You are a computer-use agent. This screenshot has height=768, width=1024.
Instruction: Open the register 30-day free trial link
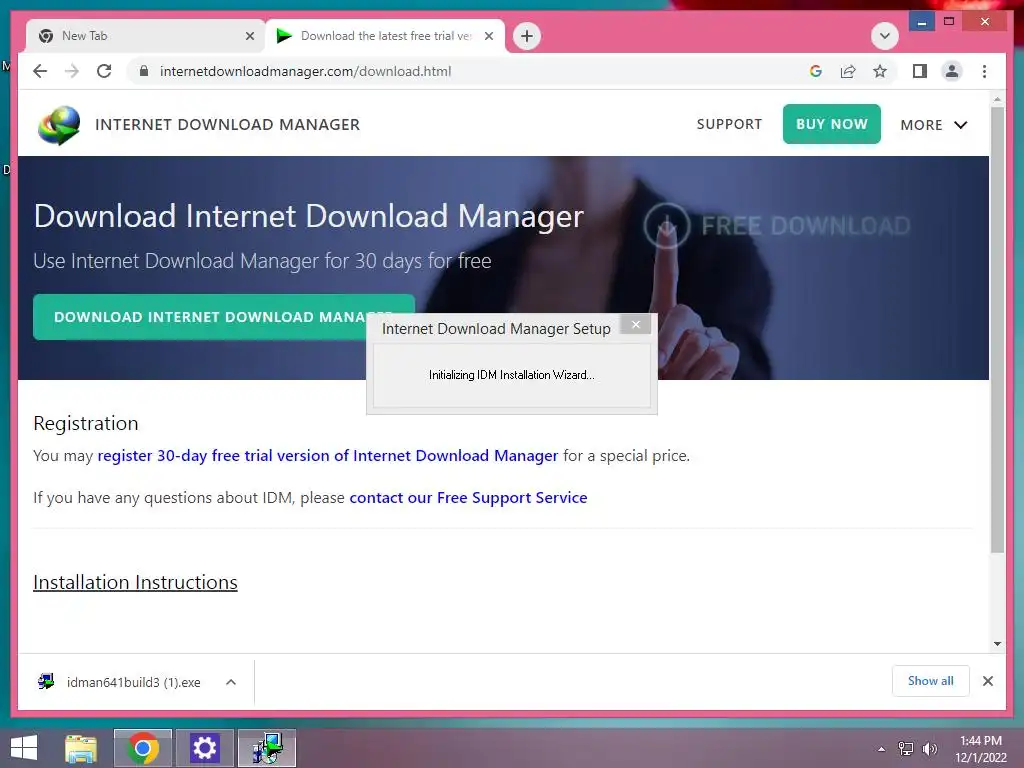[328, 455]
